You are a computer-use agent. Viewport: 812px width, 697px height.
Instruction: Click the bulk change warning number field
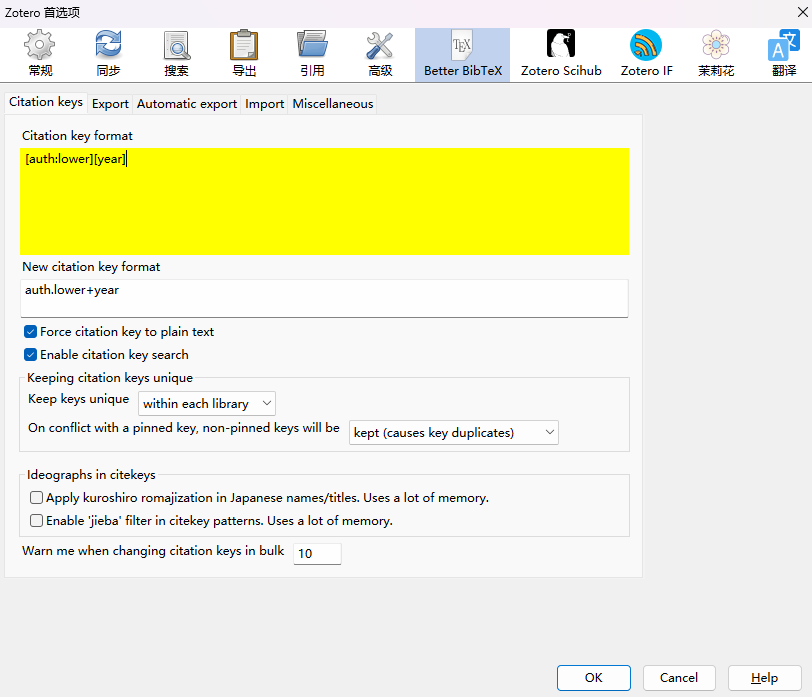[317, 554]
